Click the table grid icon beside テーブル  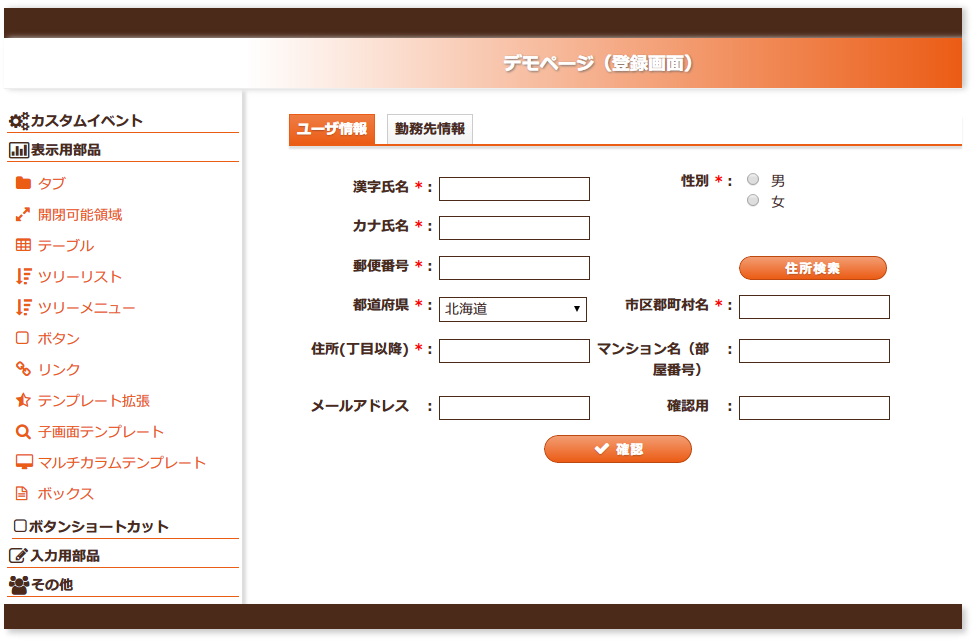click(x=23, y=245)
